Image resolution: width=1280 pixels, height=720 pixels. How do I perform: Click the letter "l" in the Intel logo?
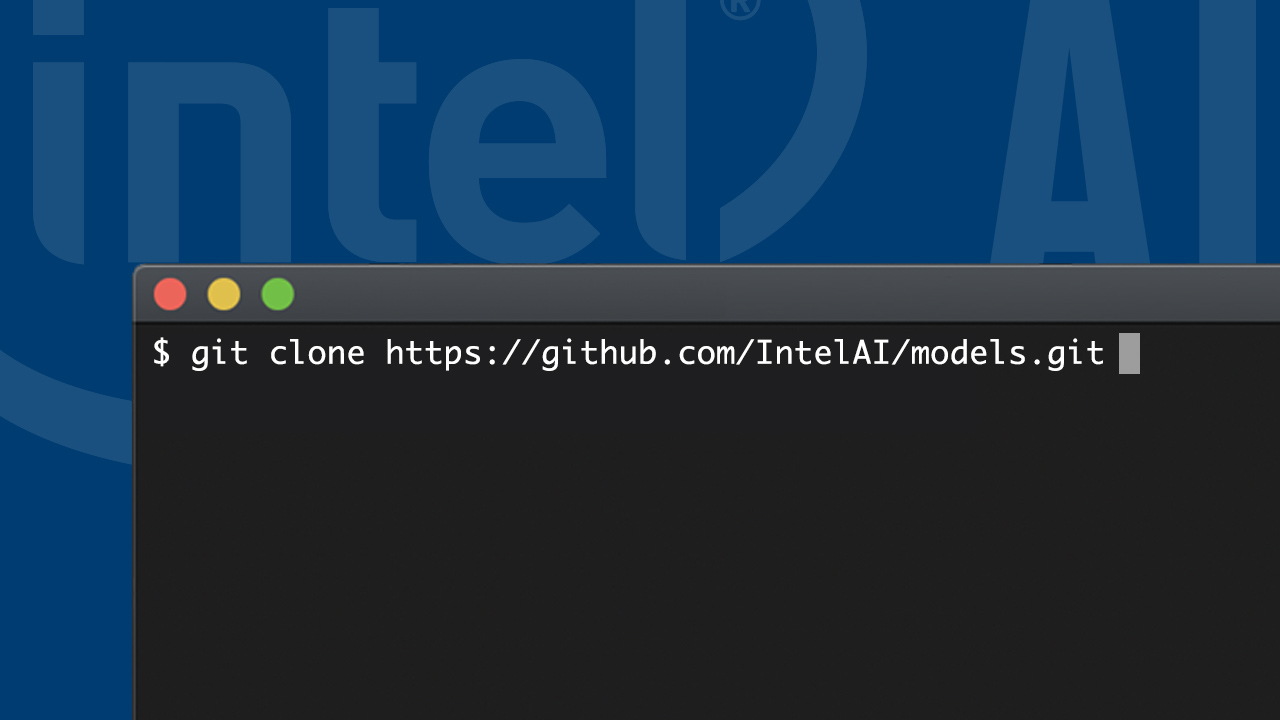click(x=661, y=120)
